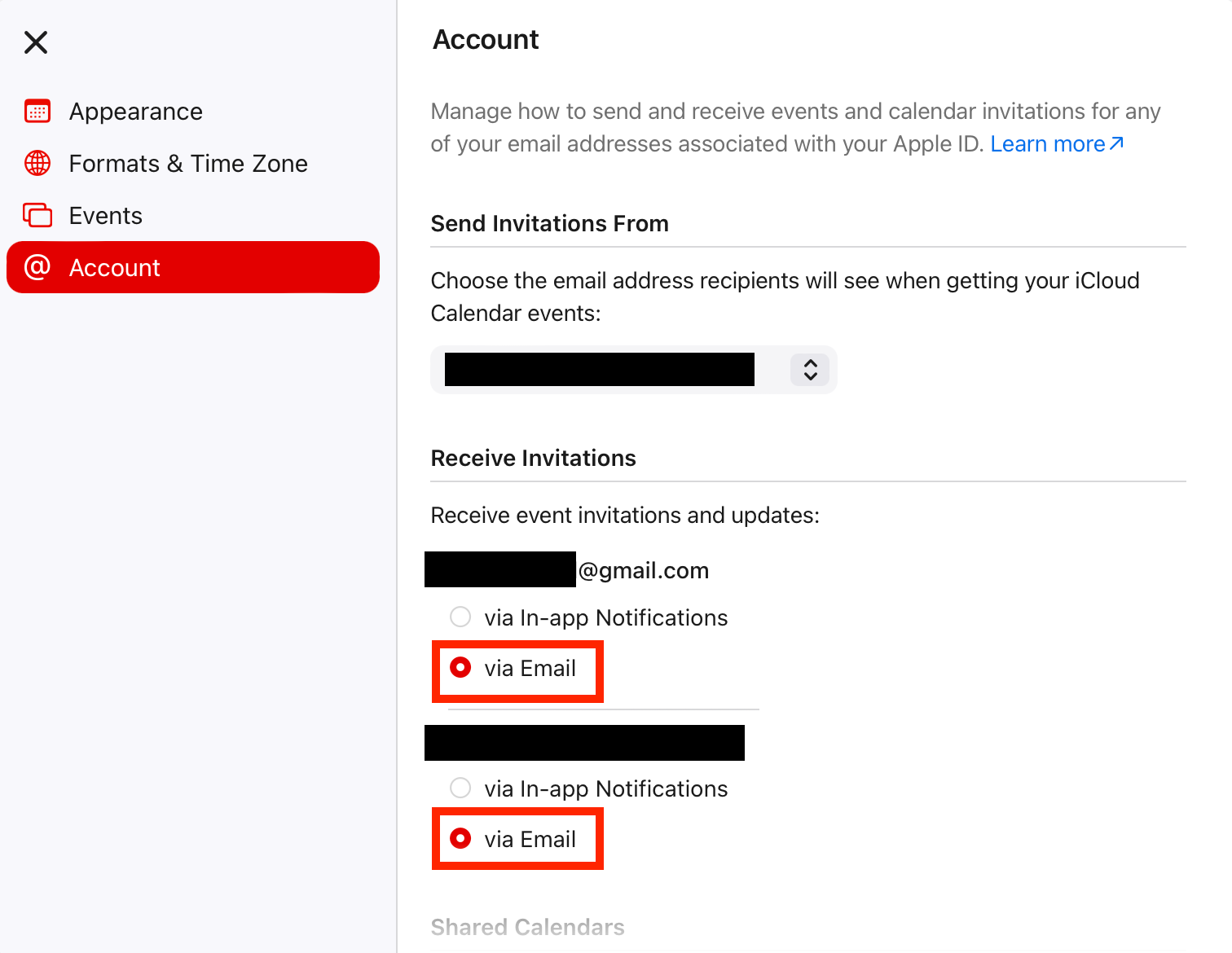Click the Account @ symbol icon
The image size is (1232, 953).
(x=37, y=267)
